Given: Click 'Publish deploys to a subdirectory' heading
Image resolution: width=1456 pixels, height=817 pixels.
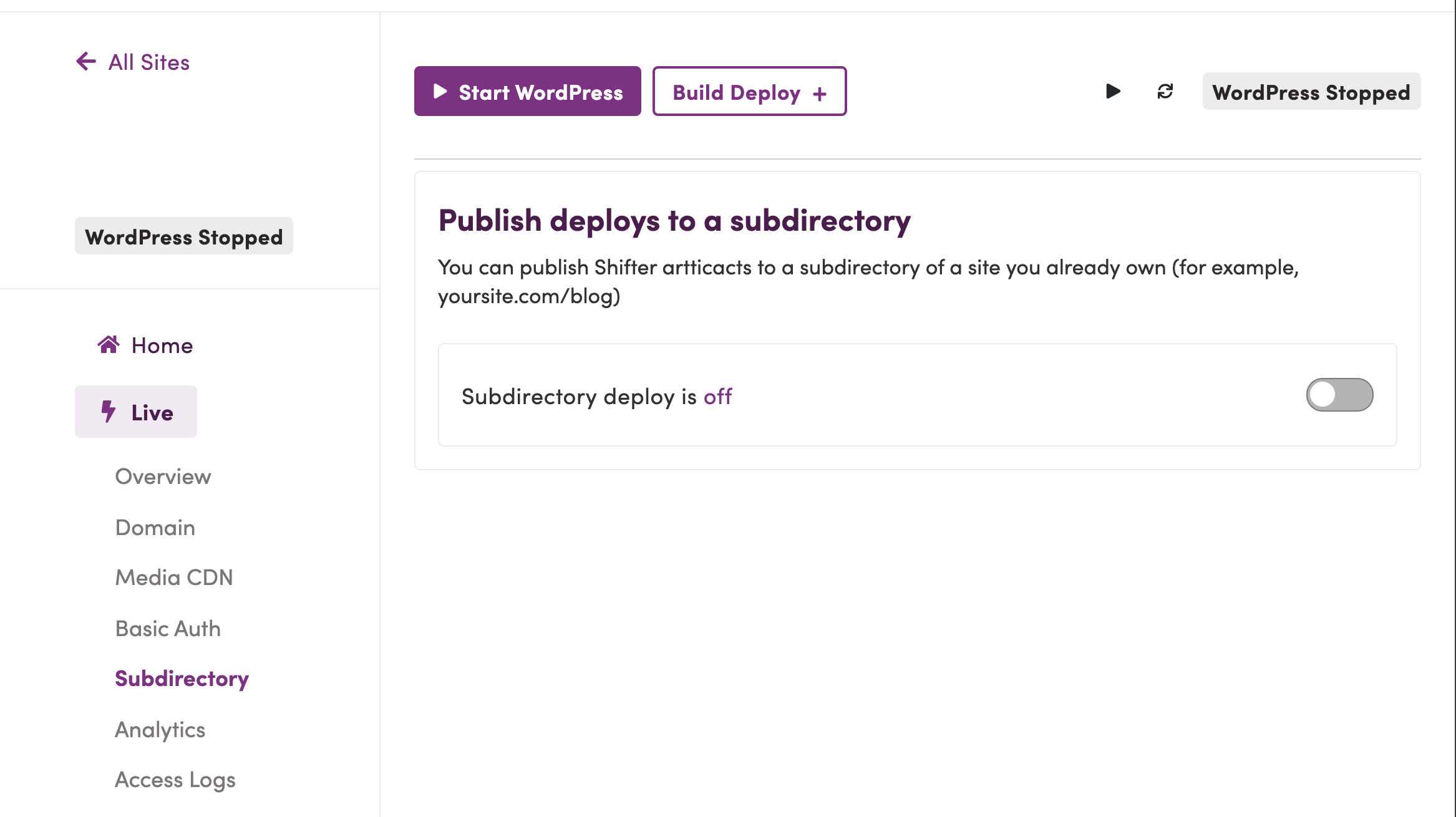Looking at the screenshot, I should tap(674, 221).
